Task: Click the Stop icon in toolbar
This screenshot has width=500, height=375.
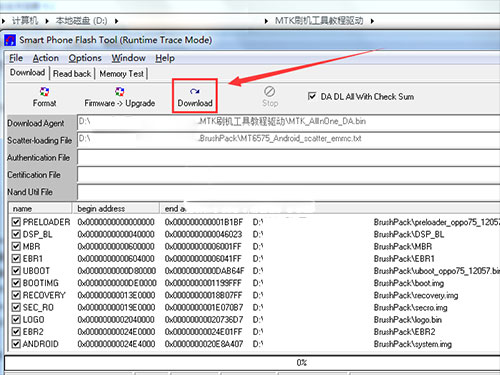Action: tap(269, 91)
